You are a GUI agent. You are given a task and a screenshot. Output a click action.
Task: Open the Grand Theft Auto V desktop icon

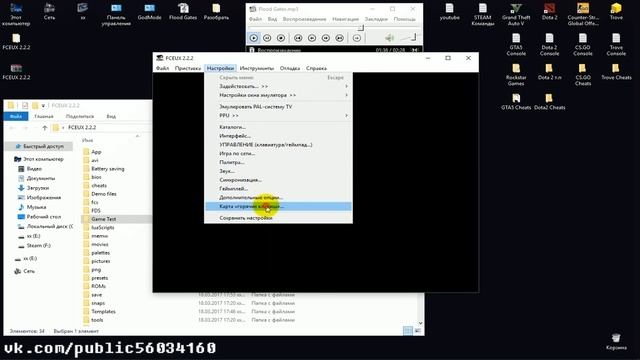(516, 14)
